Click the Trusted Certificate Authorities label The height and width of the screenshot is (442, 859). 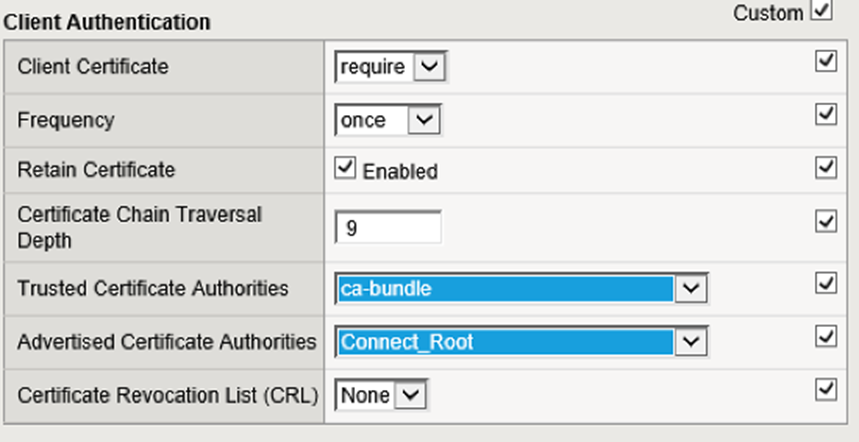[x=153, y=289]
